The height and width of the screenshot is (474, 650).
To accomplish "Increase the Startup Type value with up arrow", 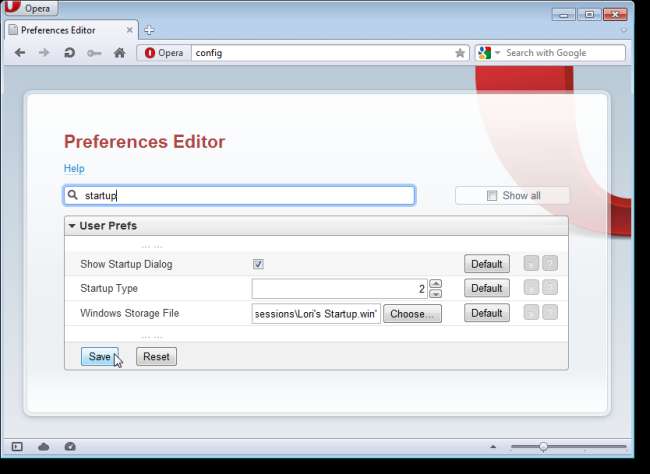I will coord(435,283).
